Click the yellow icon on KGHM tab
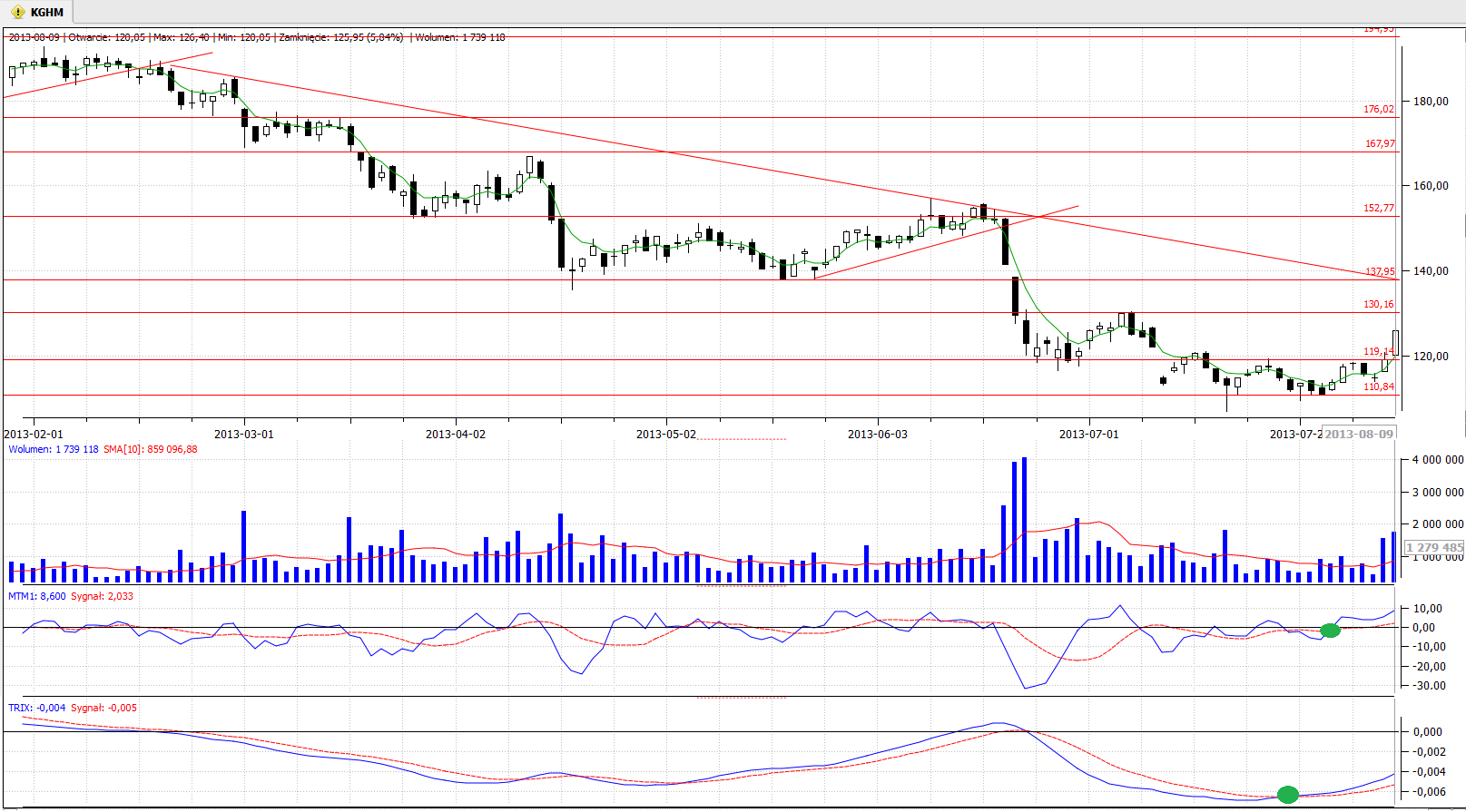The image size is (1466, 812). [17, 13]
